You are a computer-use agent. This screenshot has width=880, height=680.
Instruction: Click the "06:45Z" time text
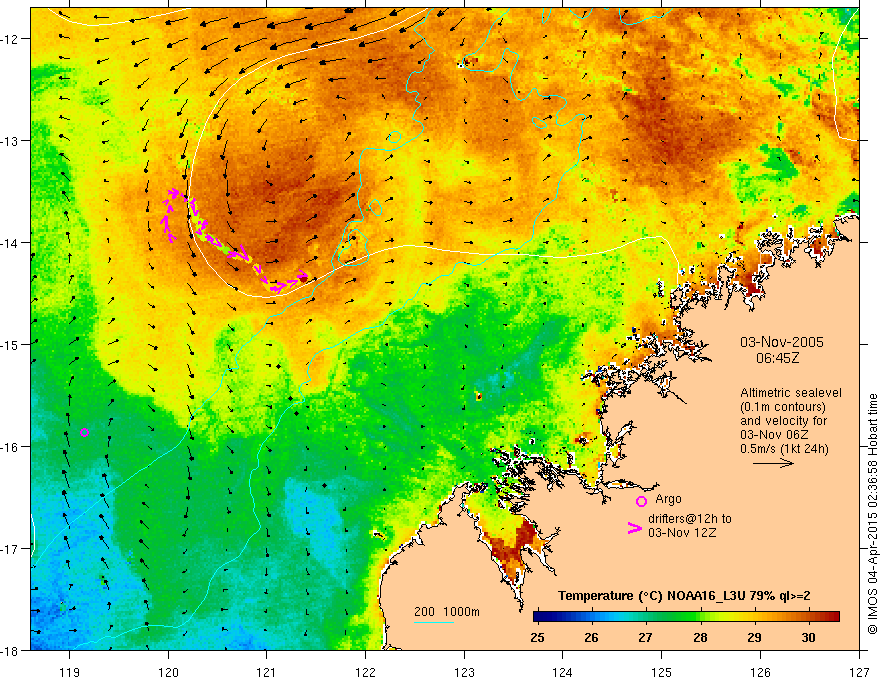(777, 358)
